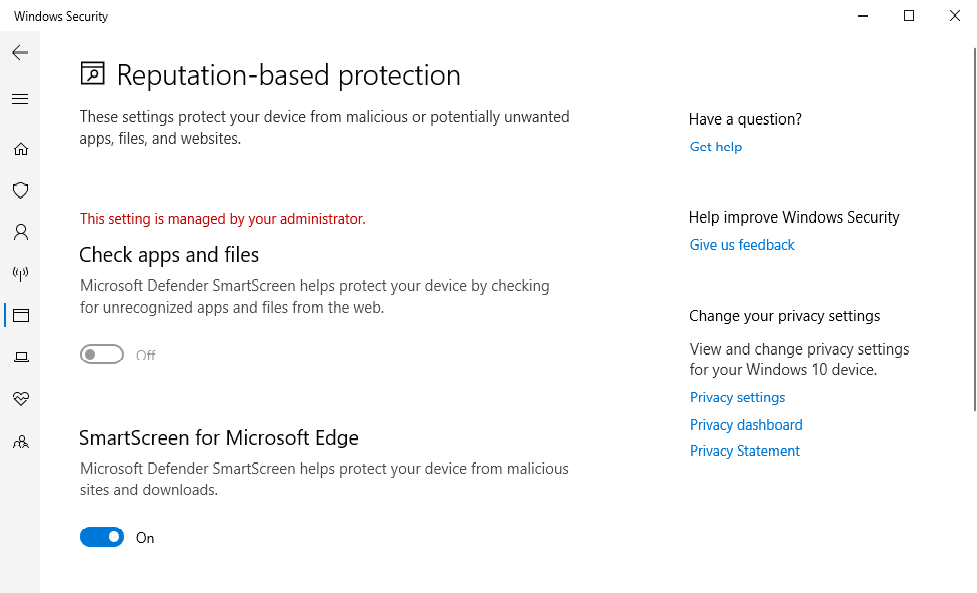This screenshot has height=593, width=977.
Task: Open the Privacy Statement
Action: 744,450
